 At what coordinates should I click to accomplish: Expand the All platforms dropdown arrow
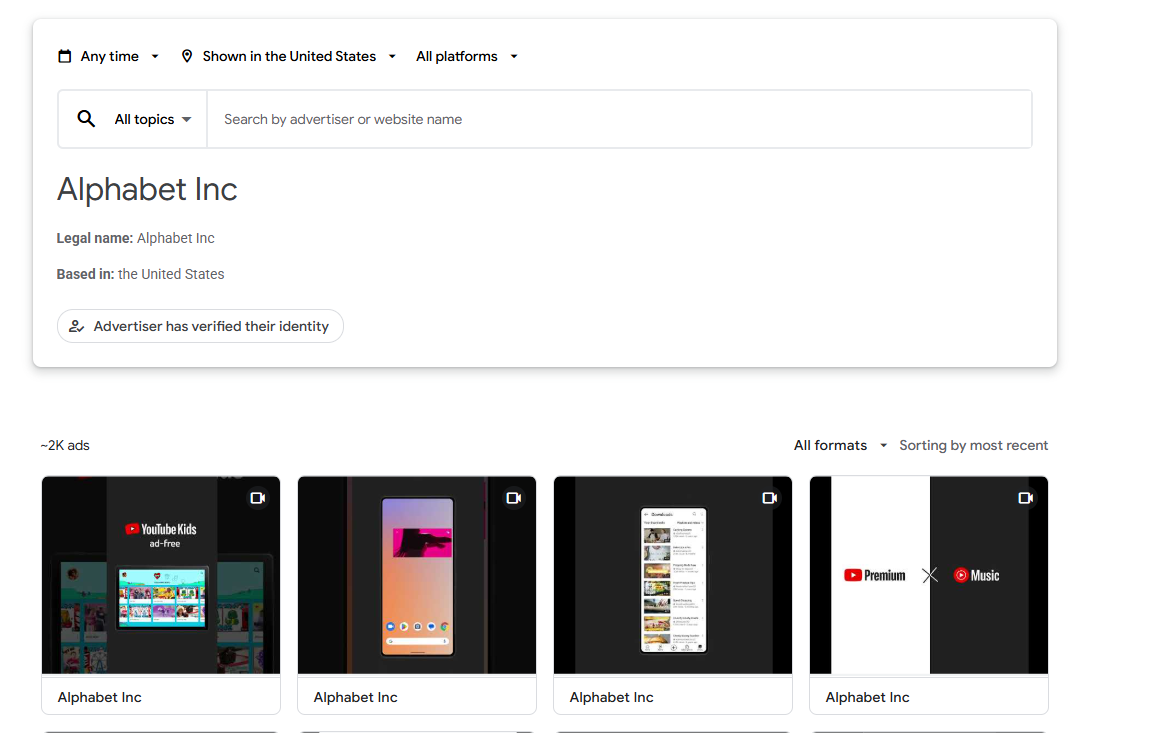514,56
